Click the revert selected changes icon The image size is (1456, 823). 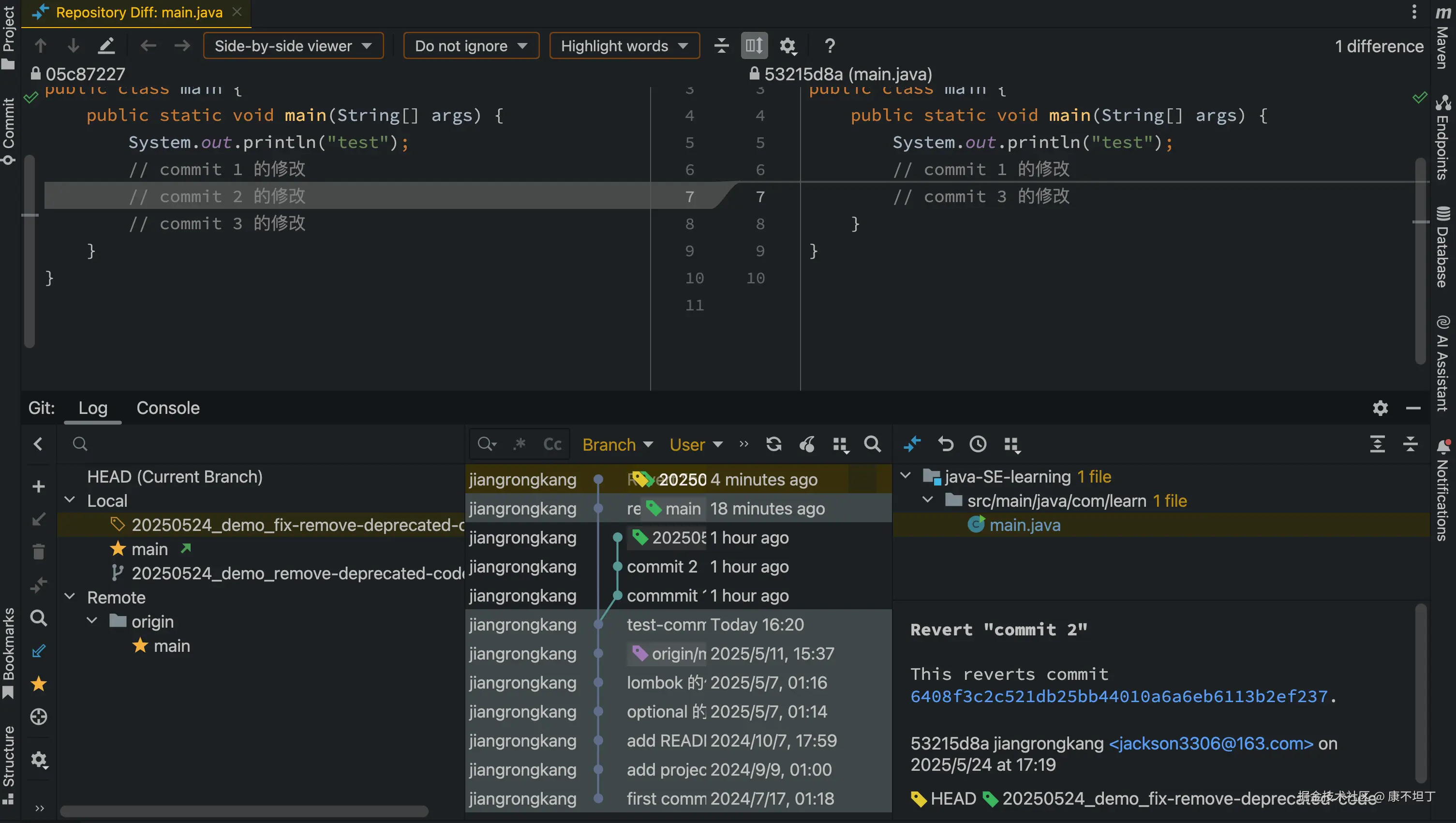pos(945,444)
